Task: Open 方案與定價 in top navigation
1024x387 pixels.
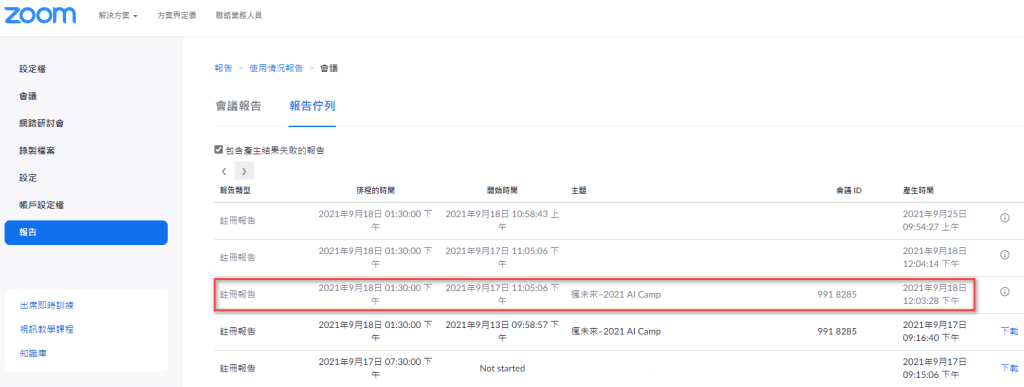Action: click(176, 15)
